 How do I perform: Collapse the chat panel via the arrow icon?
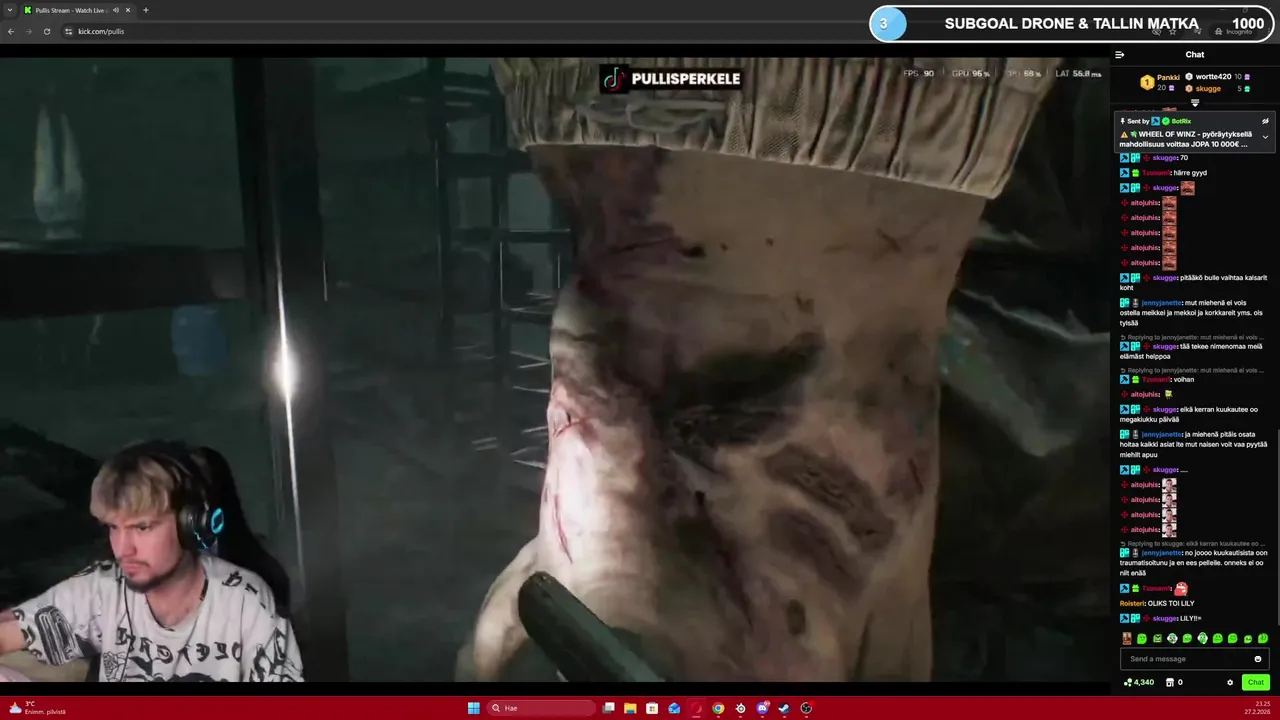pyautogui.click(x=1119, y=55)
